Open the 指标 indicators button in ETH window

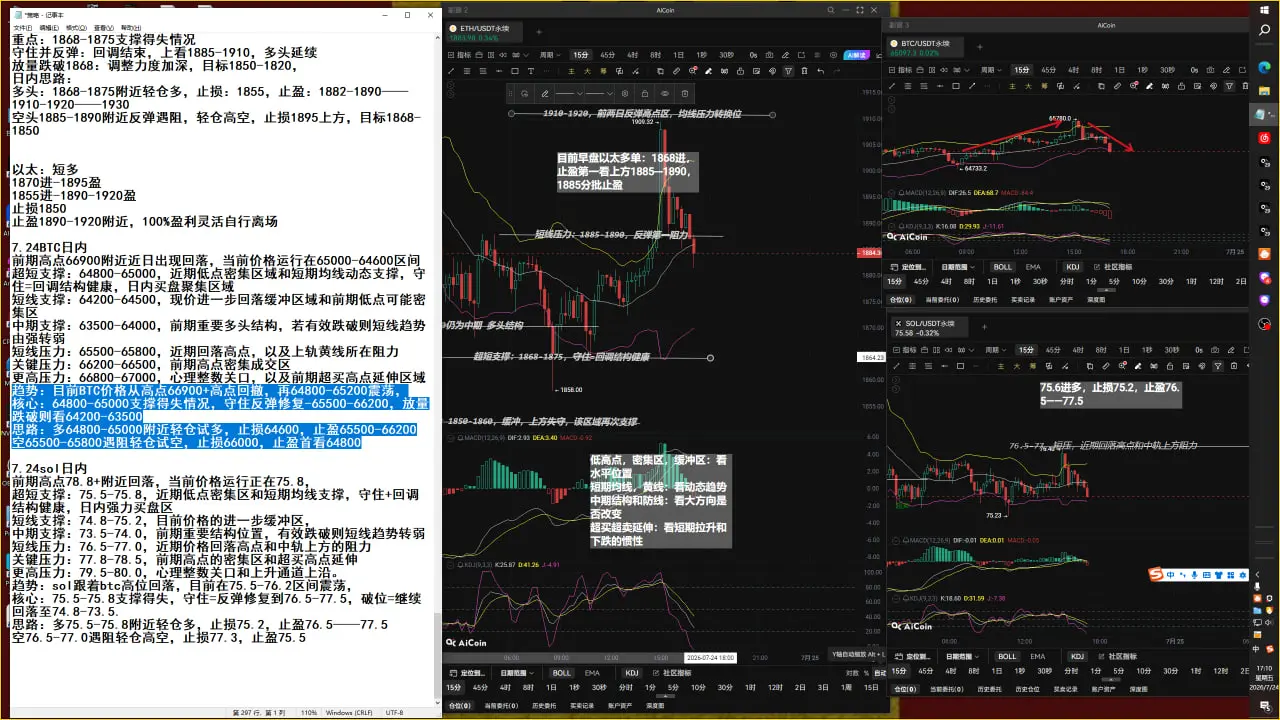click(x=460, y=55)
